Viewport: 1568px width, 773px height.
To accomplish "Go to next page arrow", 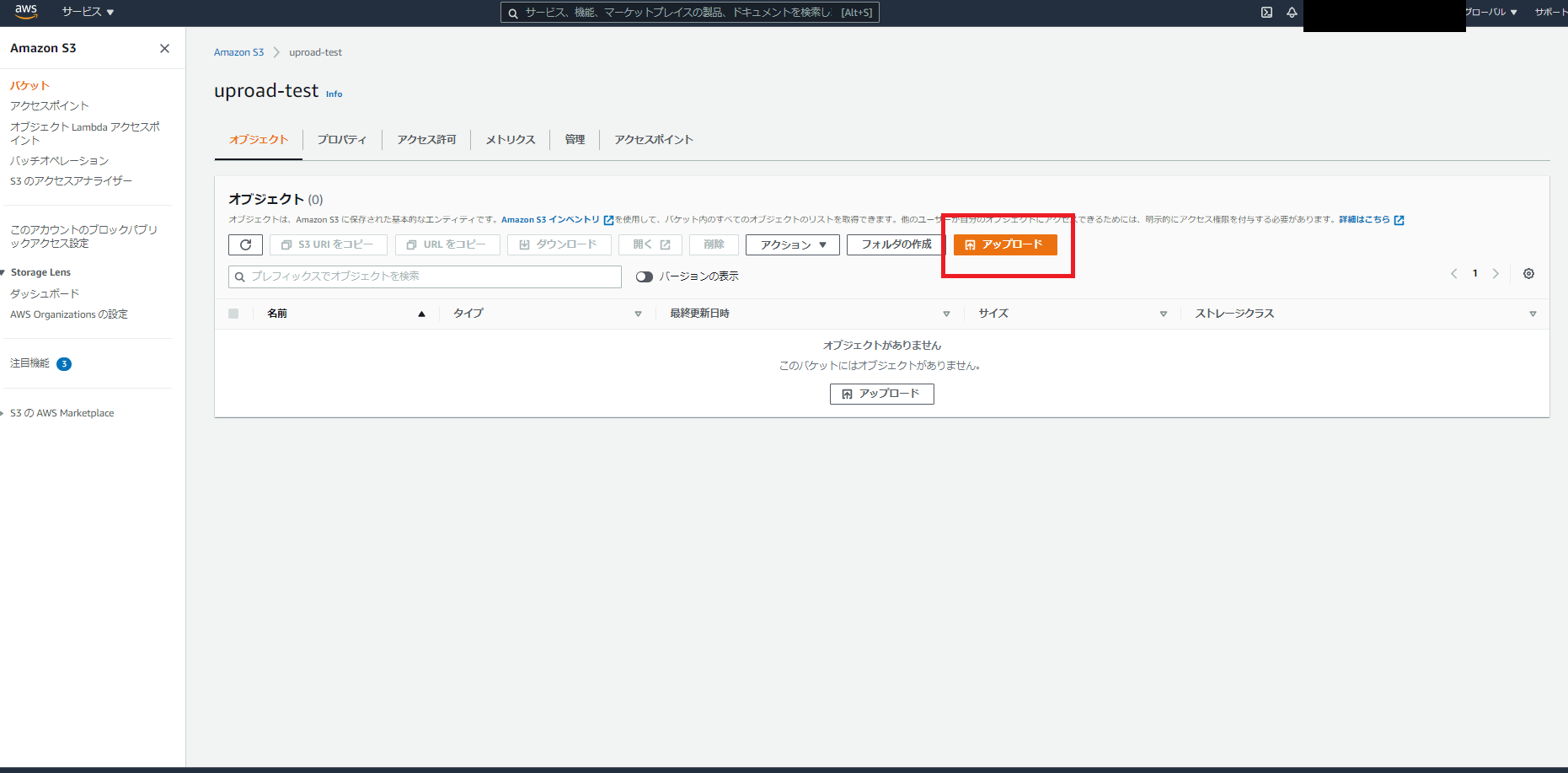I will pos(1496,273).
